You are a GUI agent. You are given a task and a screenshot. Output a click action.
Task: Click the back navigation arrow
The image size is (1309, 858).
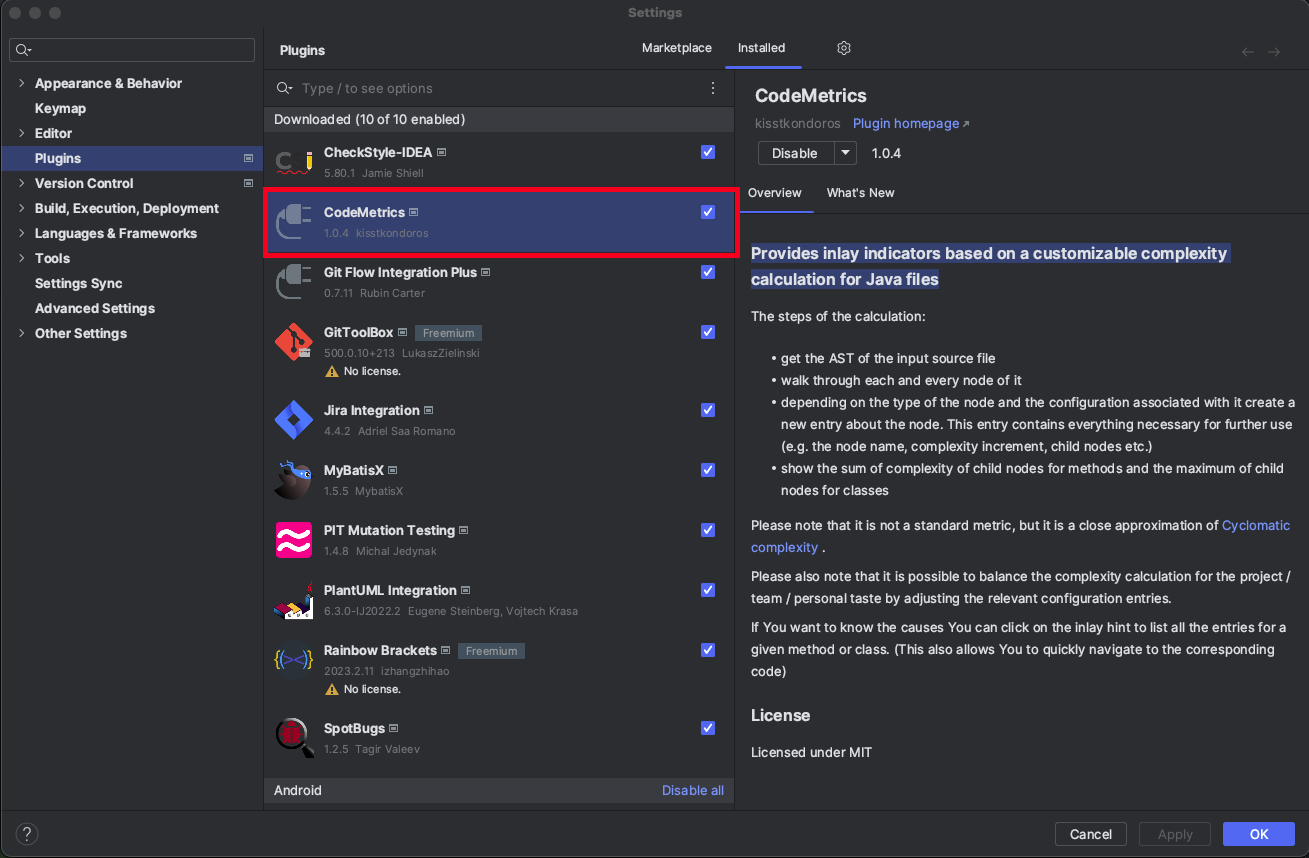click(x=1248, y=52)
